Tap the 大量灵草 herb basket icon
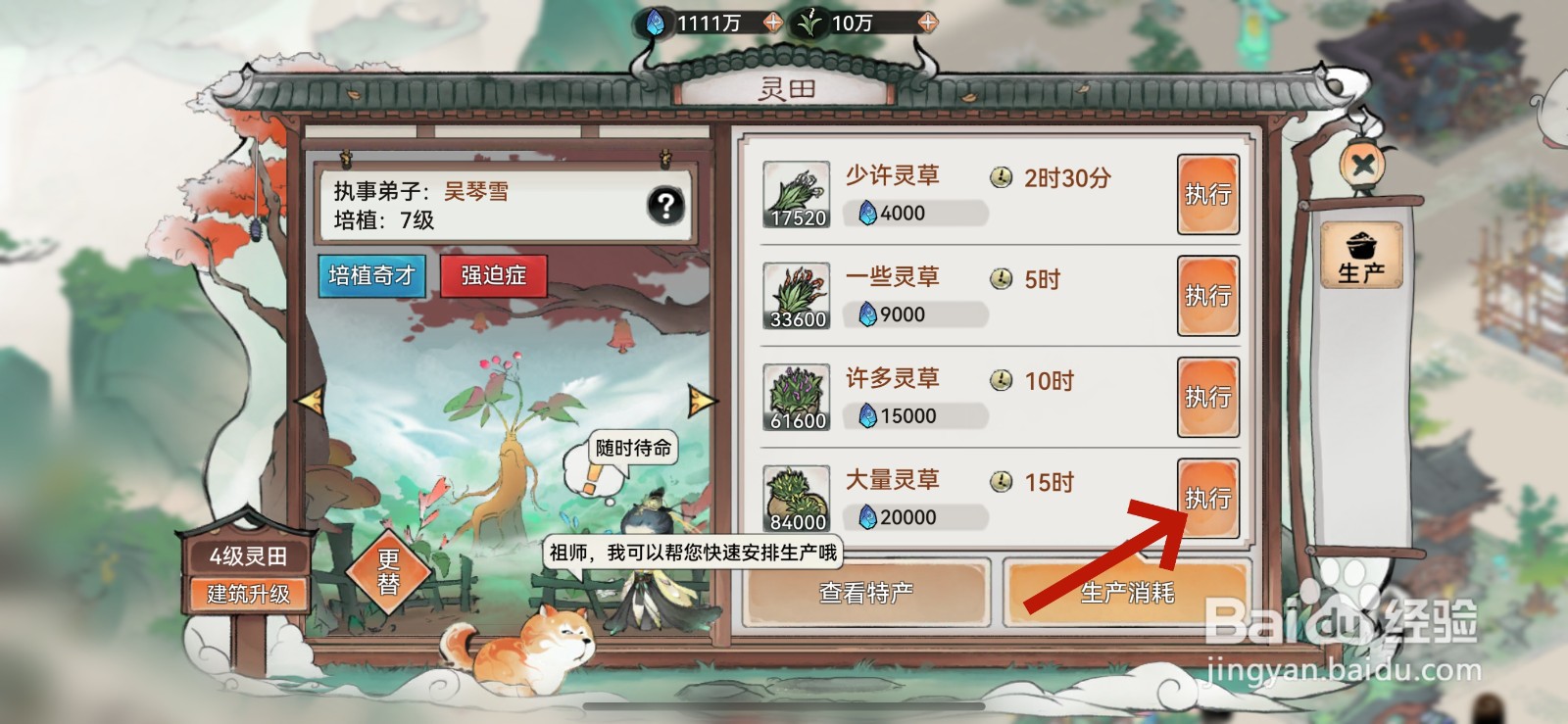1568x724 pixels. tap(797, 499)
